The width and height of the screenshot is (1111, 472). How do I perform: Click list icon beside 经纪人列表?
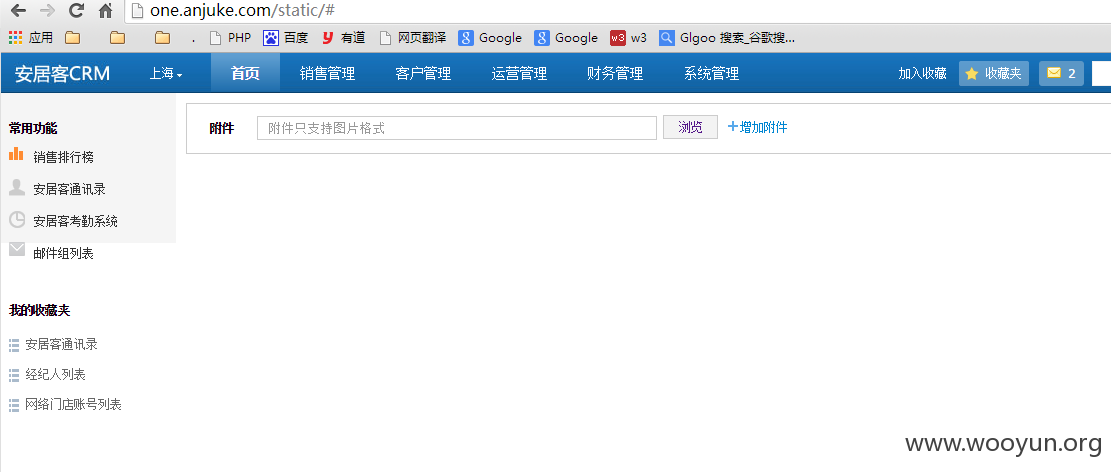point(13,375)
